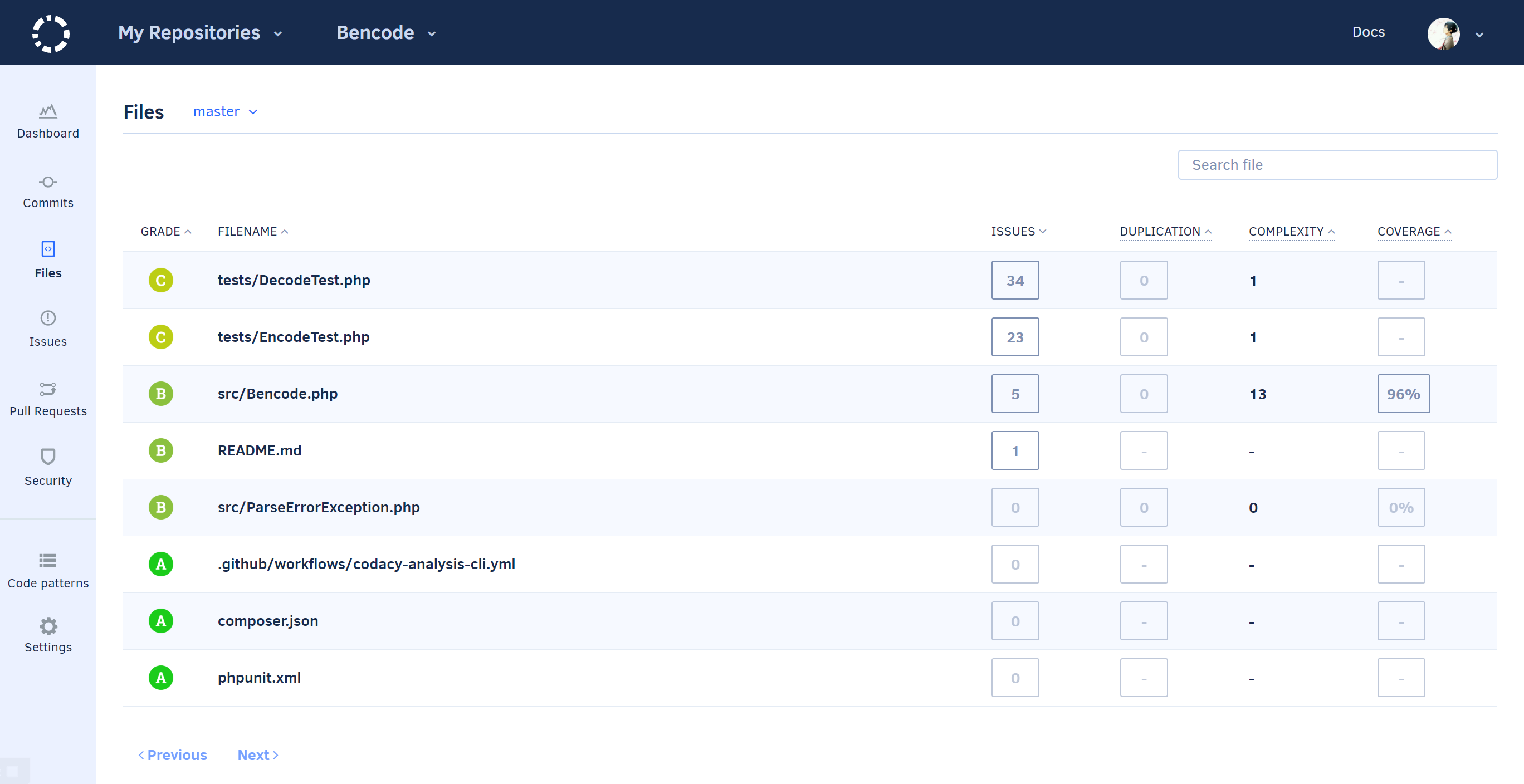Open README.md file
The width and height of the screenshot is (1524, 784).
pyautogui.click(x=260, y=450)
